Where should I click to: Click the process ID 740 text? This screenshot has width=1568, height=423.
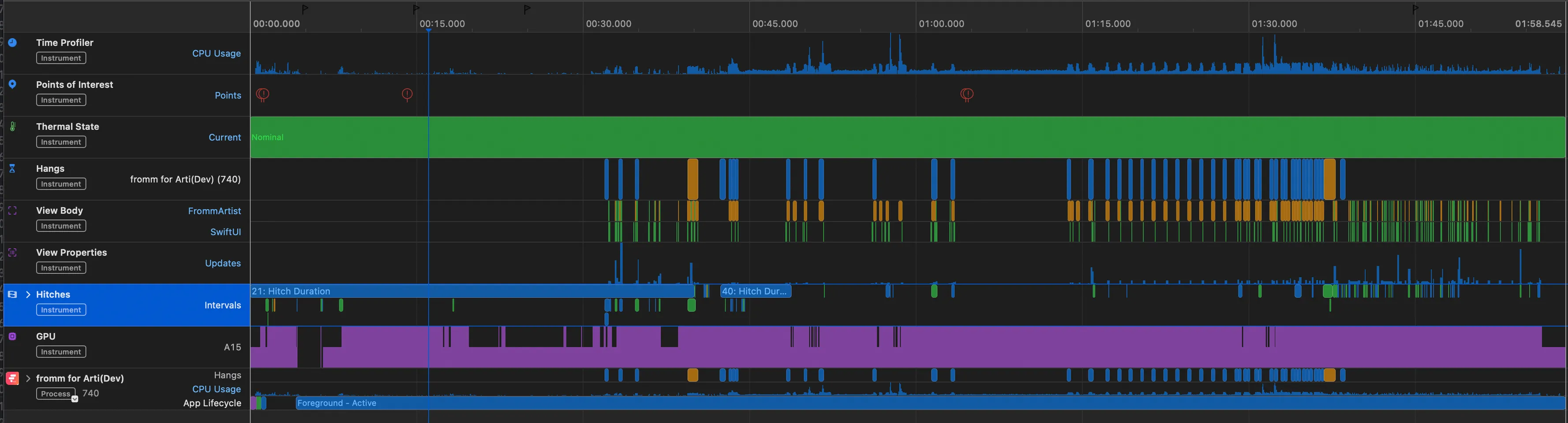pyautogui.click(x=91, y=394)
